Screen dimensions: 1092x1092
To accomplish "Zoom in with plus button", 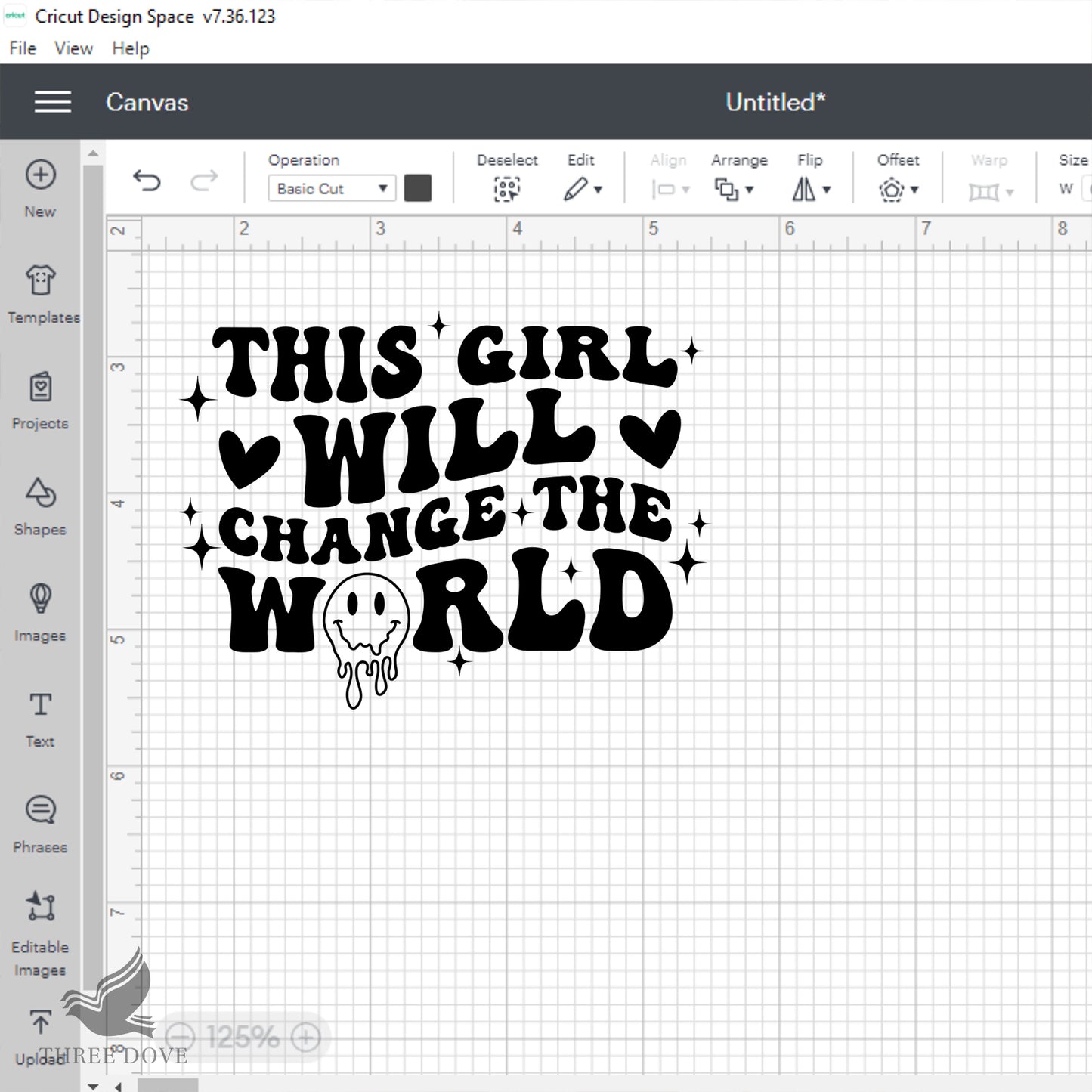I will pyautogui.click(x=306, y=1037).
